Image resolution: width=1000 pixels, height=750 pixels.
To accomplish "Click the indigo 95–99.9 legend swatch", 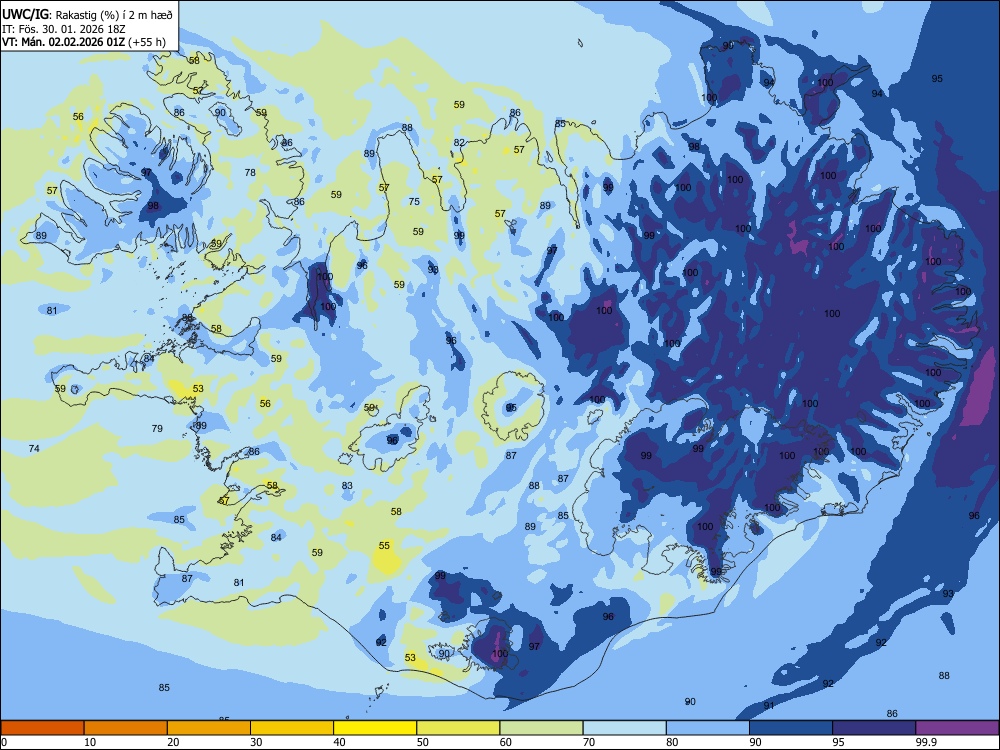I will pyautogui.click(x=874, y=728).
